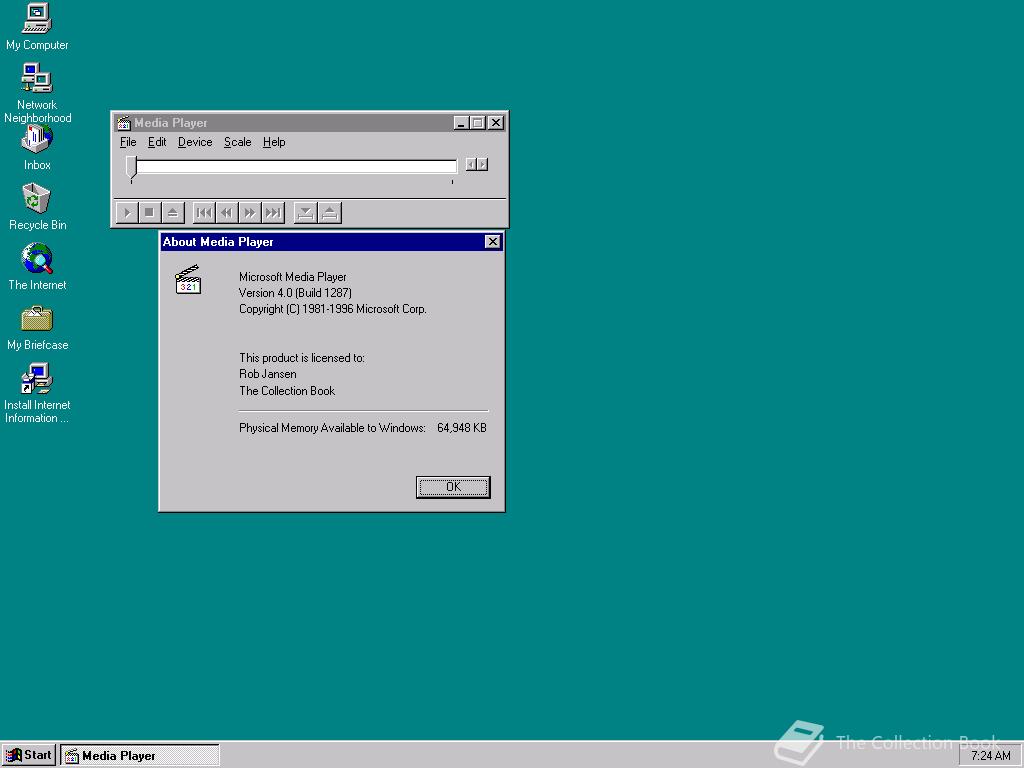Screen dimensions: 1024x768
Task: Click the Fast Forward button
Action: [x=249, y=213]
